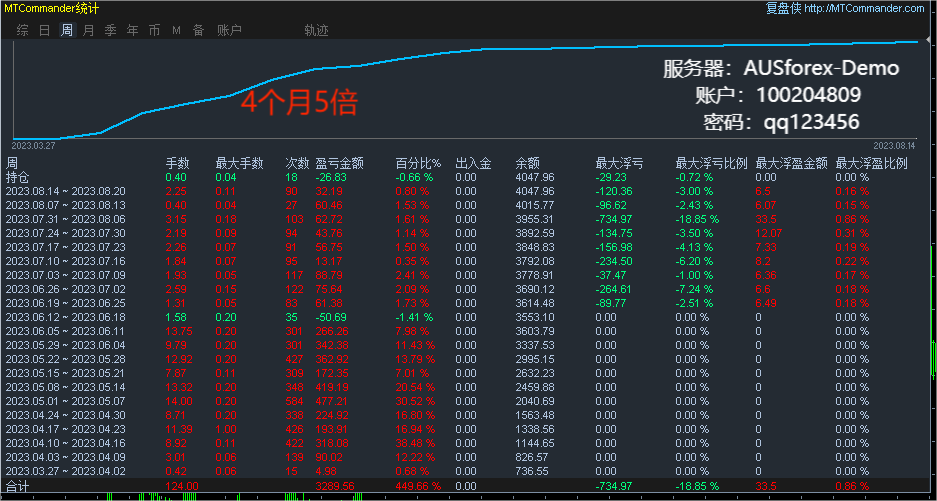Viewport: 937px width, 501px height.
Task: Open the http://MTCommander.com link
Action: (864, 8)
